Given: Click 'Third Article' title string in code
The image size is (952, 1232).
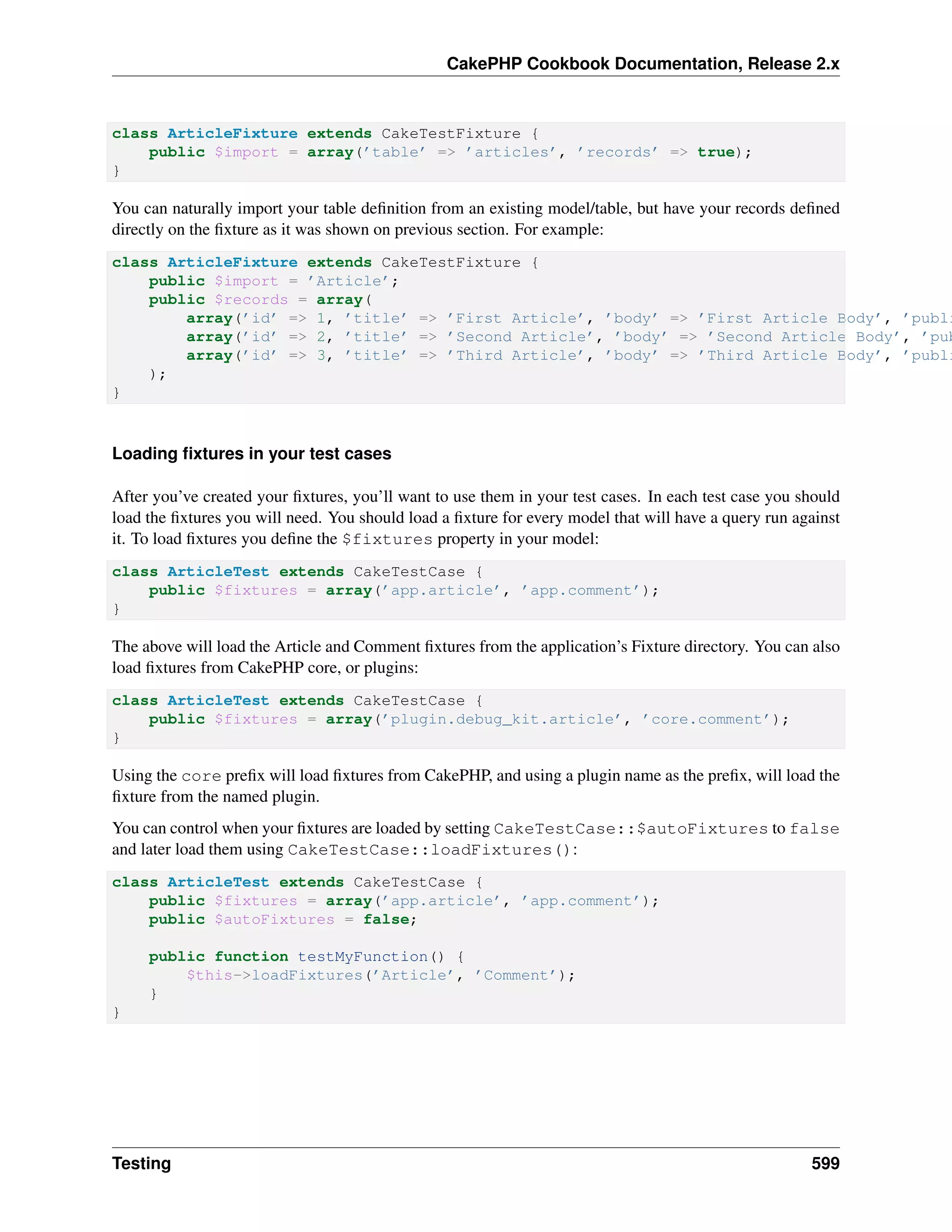Looking at the screenshot, I should (516, 355).
